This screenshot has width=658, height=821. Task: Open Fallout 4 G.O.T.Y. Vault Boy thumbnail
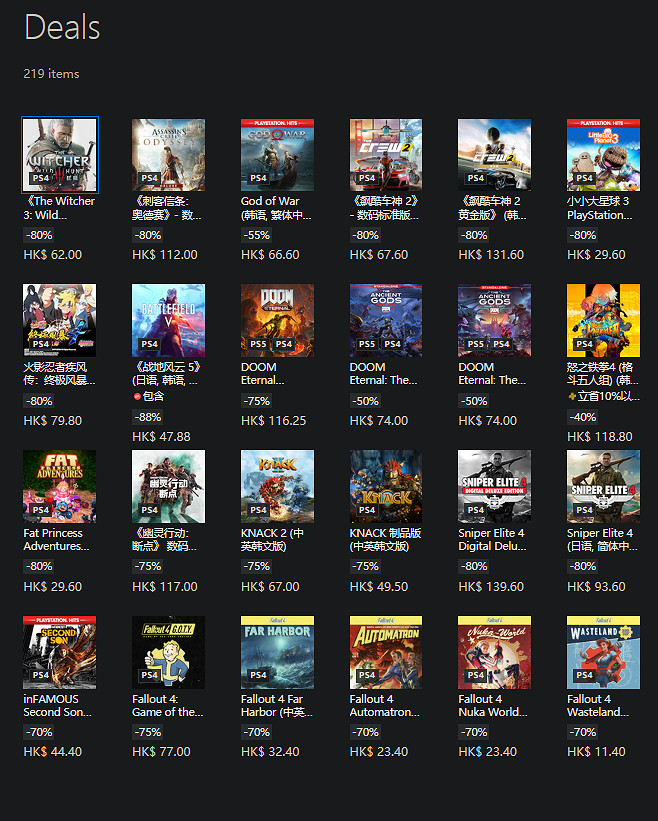168,652
